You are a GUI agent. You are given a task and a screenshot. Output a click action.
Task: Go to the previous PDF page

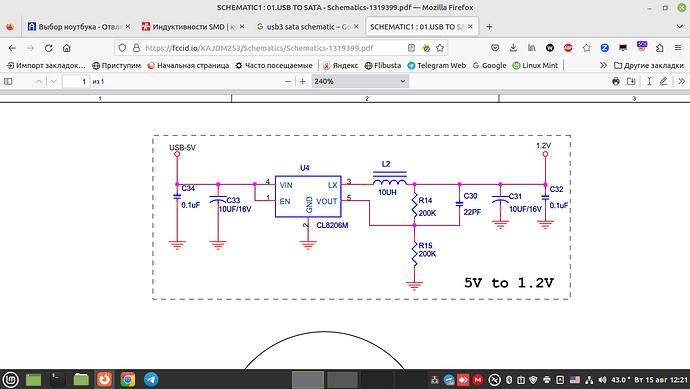(39, 81)
